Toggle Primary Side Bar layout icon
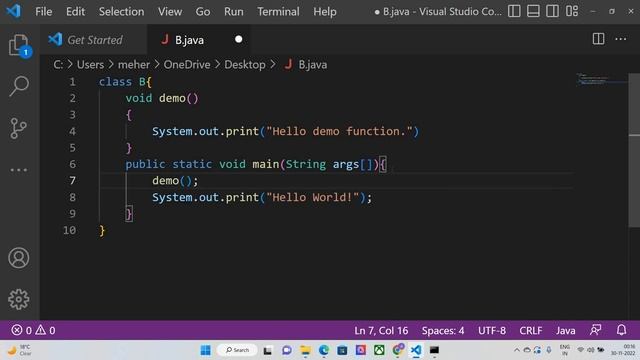The width and height of the screenshot is (640, 360). coord(514,11)
